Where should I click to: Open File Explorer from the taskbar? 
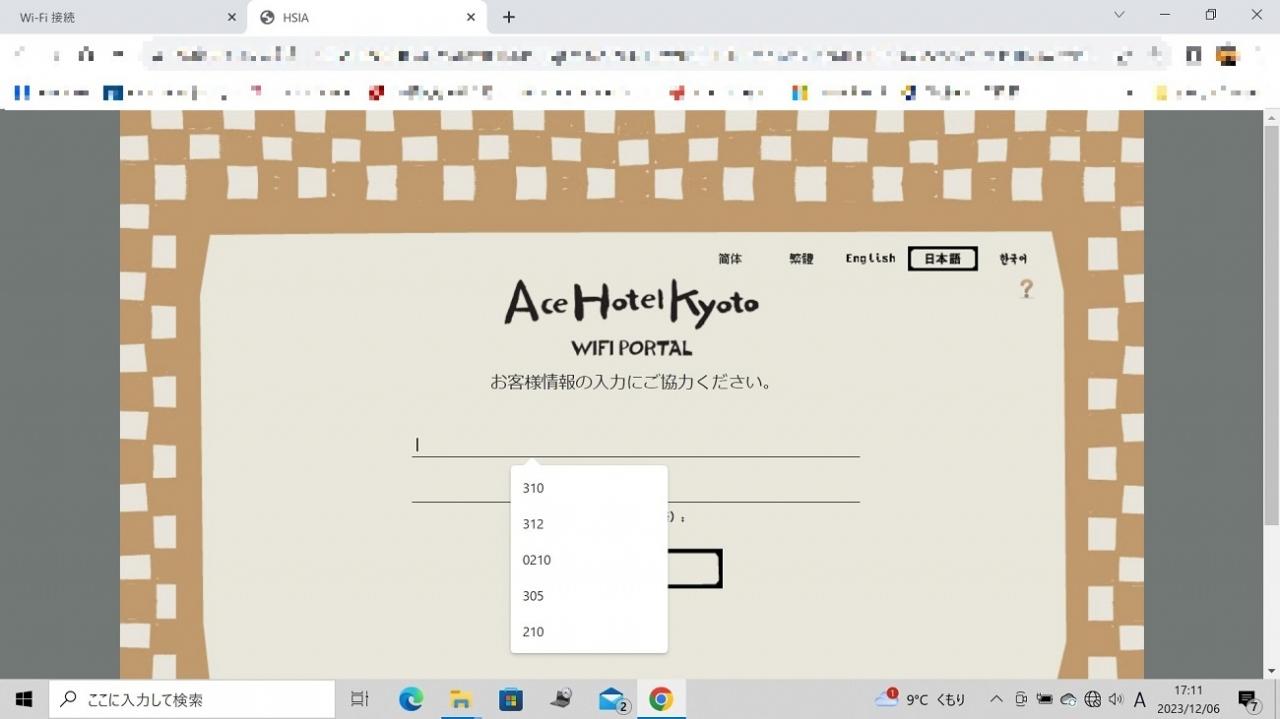pyautogui.click(x=460, y=699)
